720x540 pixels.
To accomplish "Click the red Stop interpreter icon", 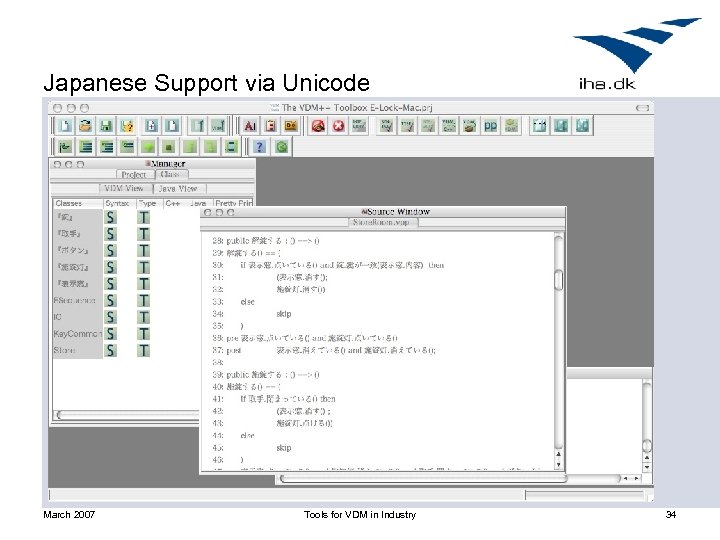I will [x=338, y=126].
